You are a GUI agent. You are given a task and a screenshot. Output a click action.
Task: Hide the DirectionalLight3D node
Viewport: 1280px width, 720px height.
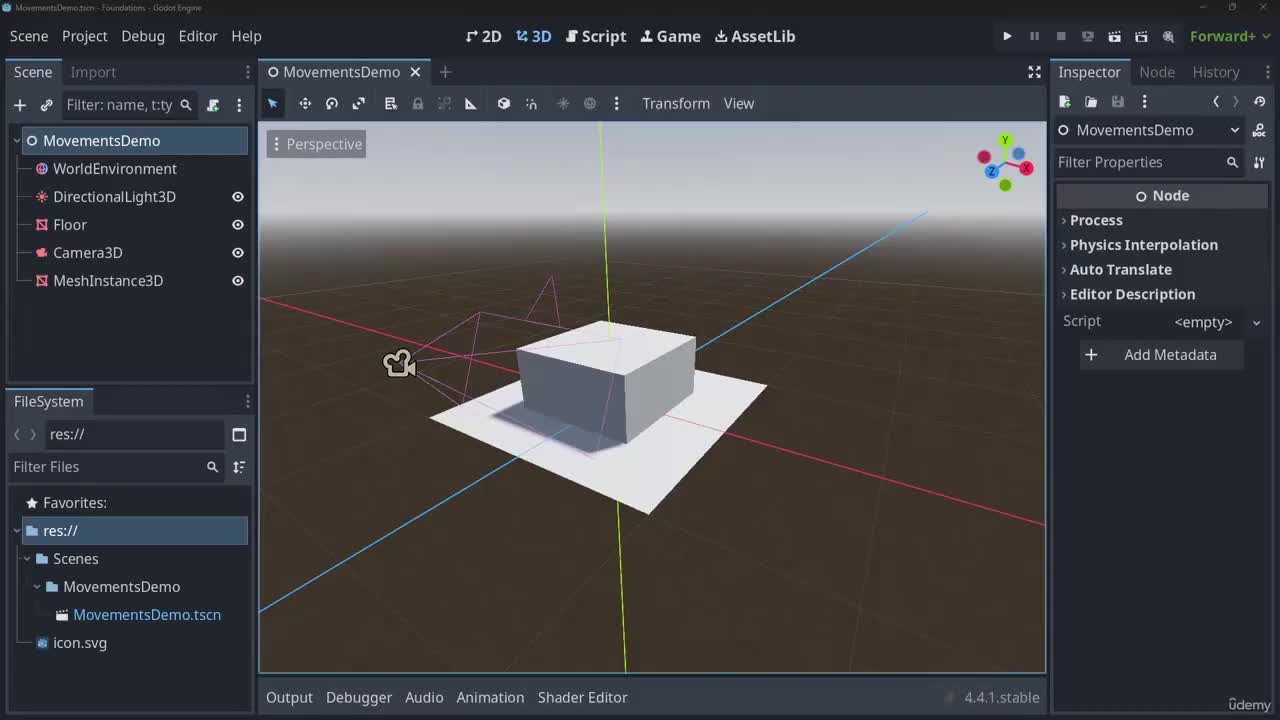click(x=238, y=197)
